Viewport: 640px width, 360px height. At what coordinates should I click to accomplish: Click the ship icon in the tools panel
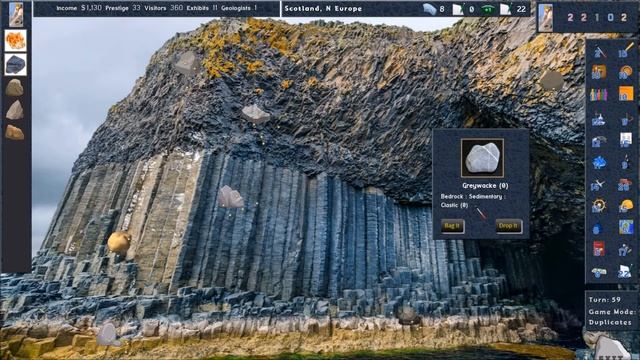(598, 119)
